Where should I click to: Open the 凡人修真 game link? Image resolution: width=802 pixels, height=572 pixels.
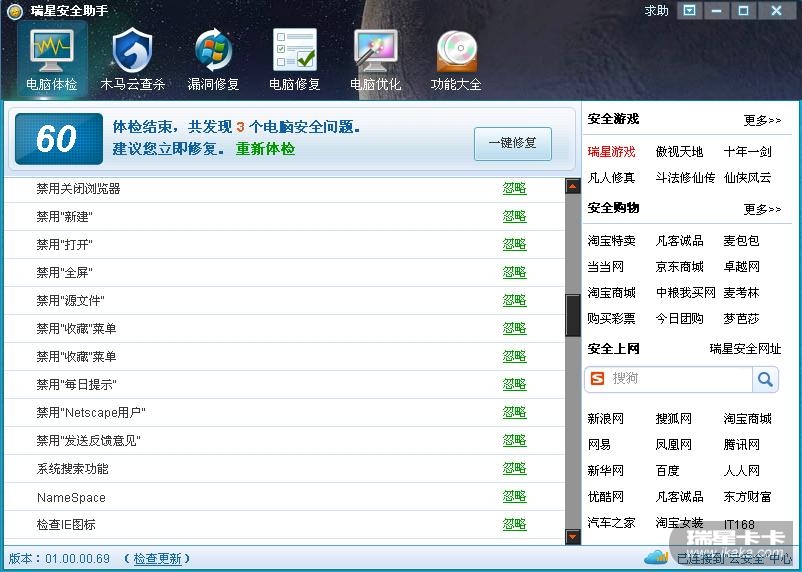(x=611, y=178)
